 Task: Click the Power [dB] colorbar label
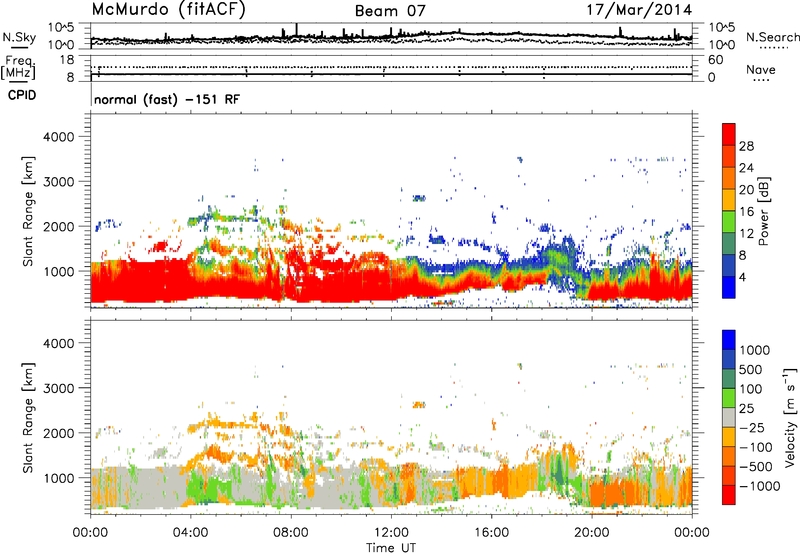(x=764, y=211)
